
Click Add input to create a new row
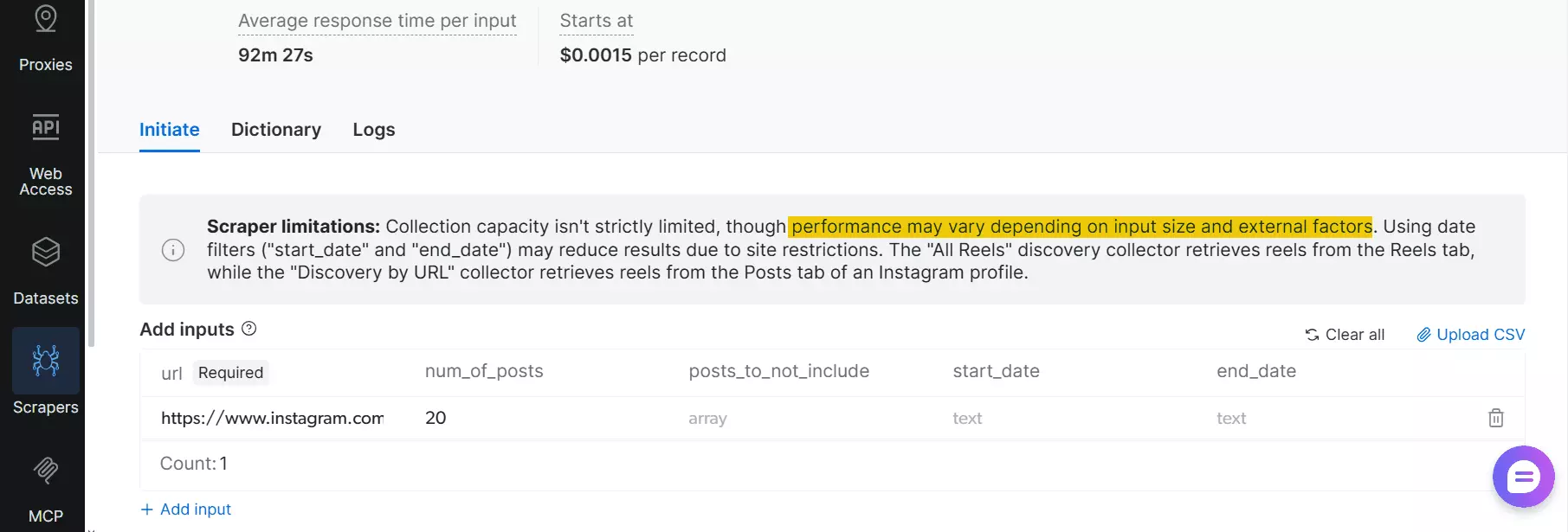click(x=185, y=509)
